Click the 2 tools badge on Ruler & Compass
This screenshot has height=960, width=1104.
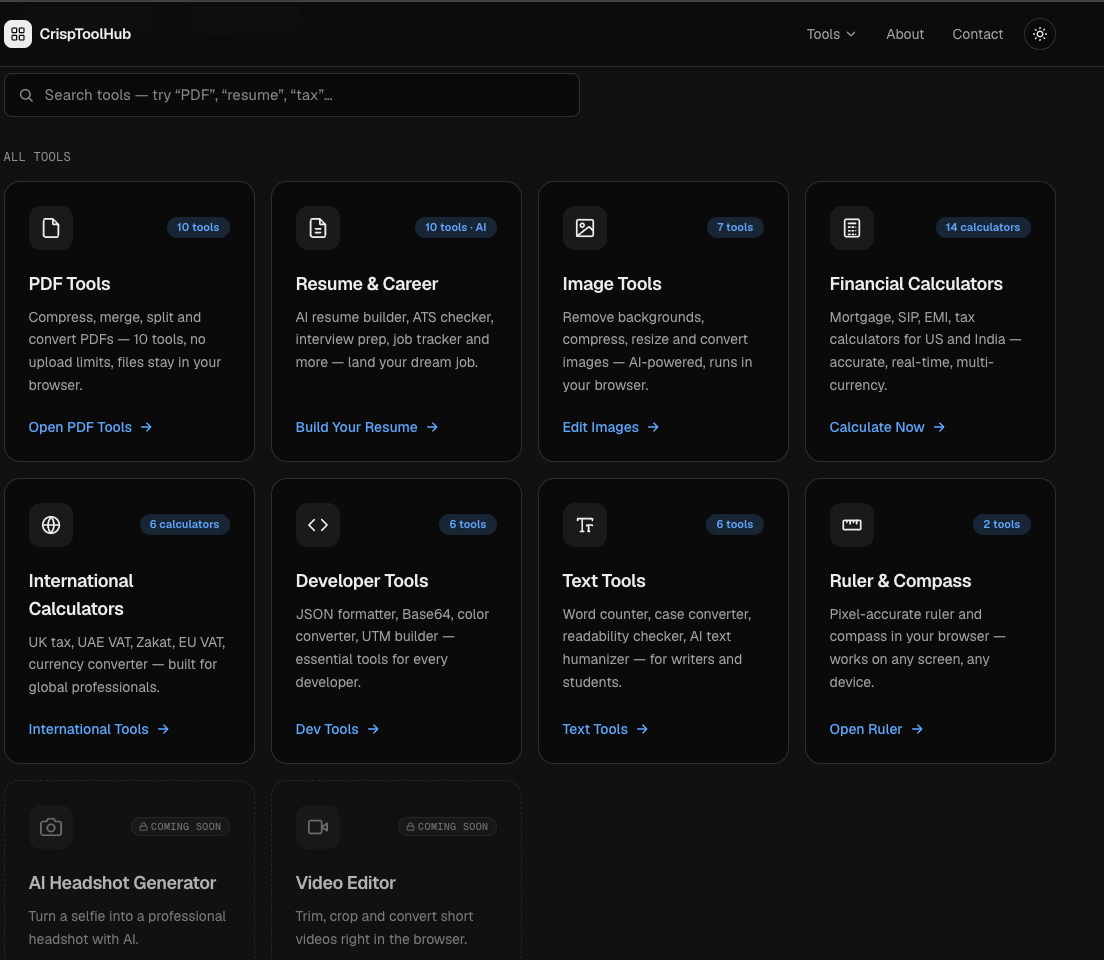(1002, 525)
